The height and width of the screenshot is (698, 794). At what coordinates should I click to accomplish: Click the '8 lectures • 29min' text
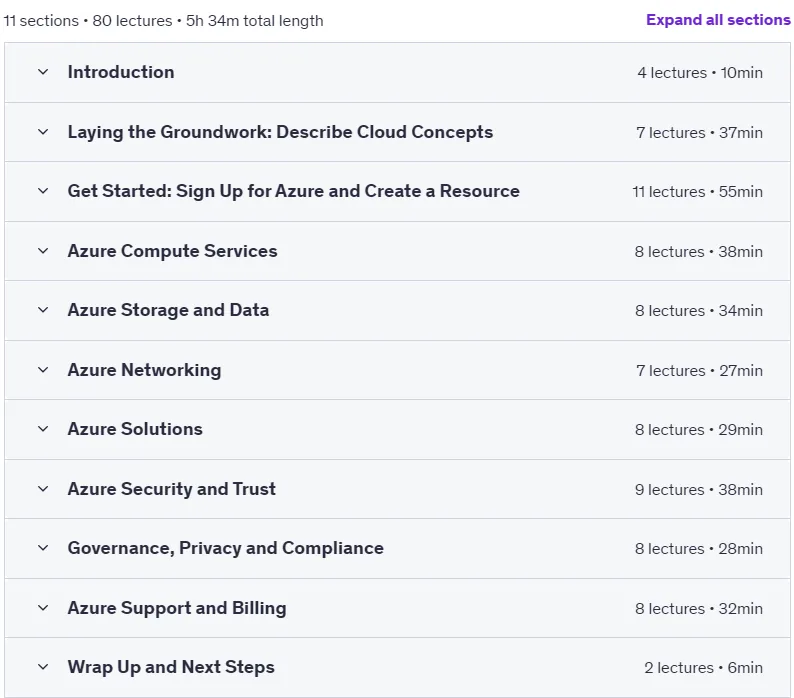[x=699, y=430]
